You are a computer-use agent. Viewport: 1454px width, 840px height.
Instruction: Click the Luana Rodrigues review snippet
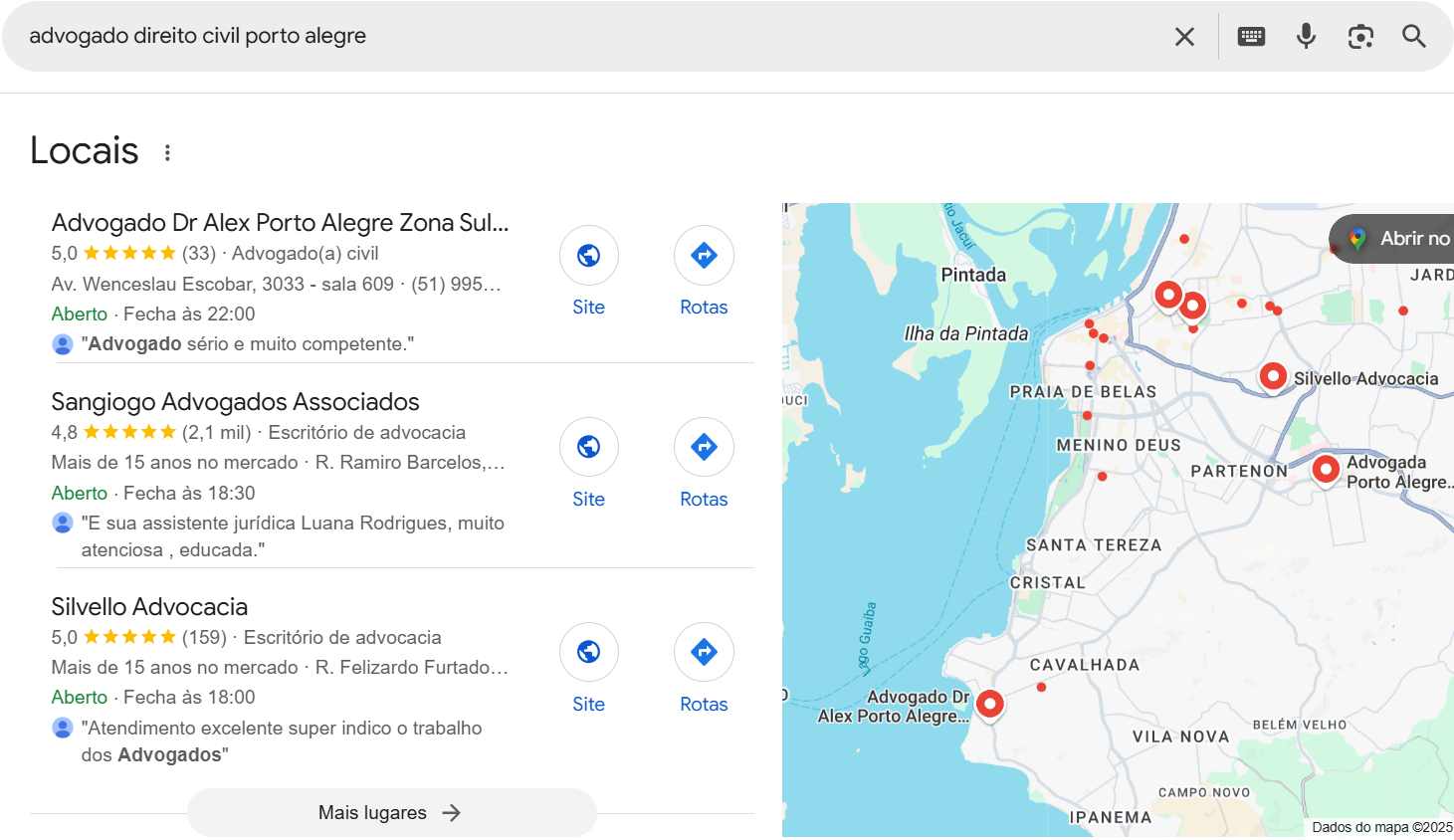click(293, 536)
